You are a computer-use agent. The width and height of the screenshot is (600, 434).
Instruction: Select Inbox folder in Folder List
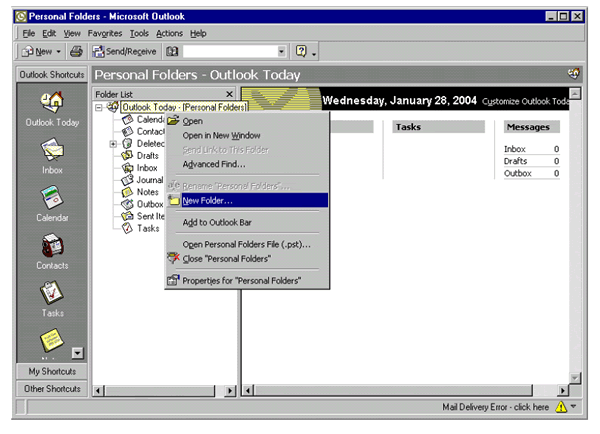pos(139,168)
